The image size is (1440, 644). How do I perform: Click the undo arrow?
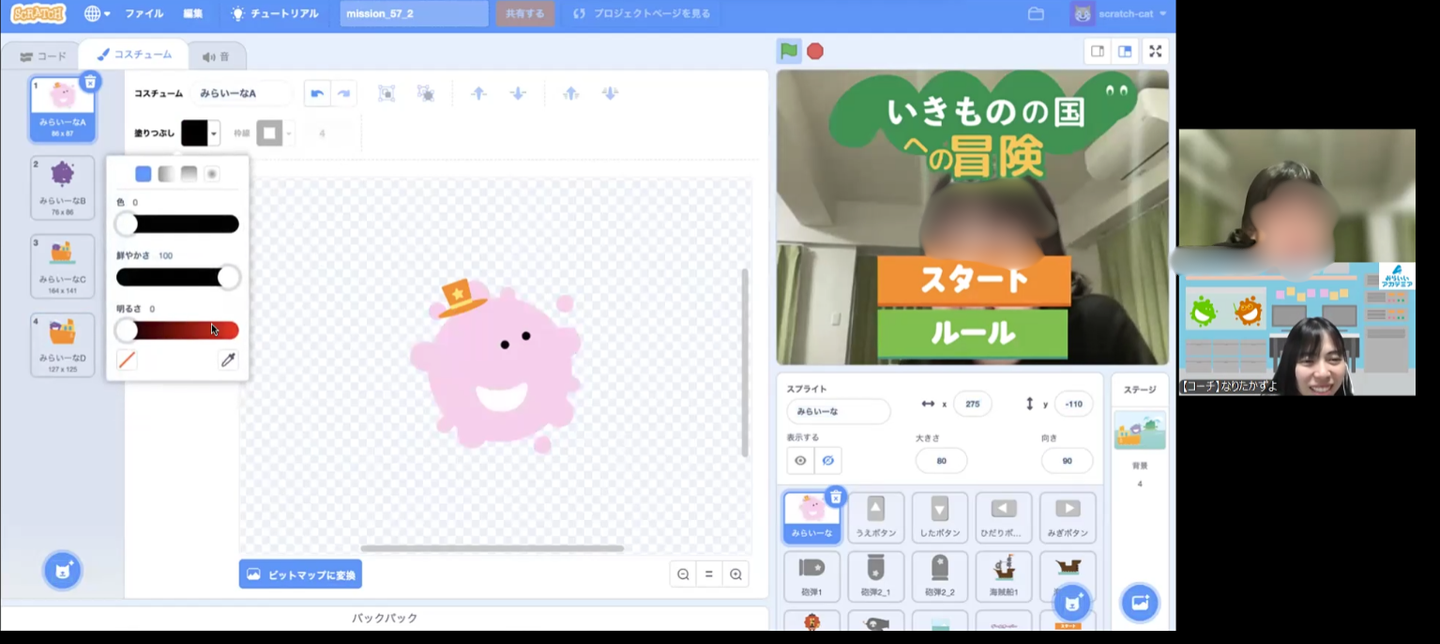(317, 93)
